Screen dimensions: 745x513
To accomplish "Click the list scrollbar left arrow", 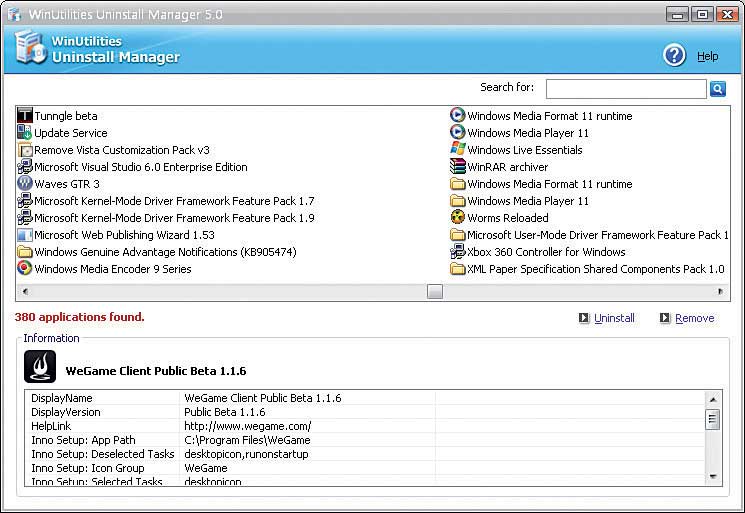I will click(25, 291).
